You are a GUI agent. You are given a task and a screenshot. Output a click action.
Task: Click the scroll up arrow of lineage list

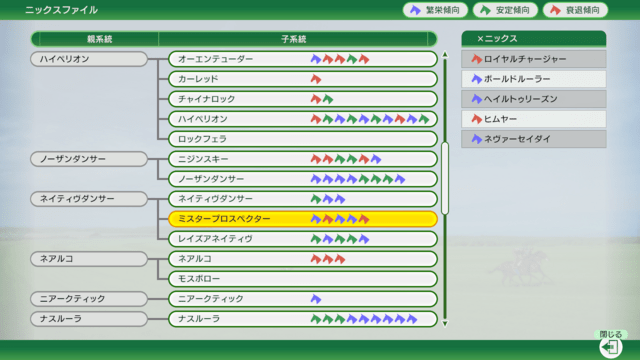click(445, 55)
